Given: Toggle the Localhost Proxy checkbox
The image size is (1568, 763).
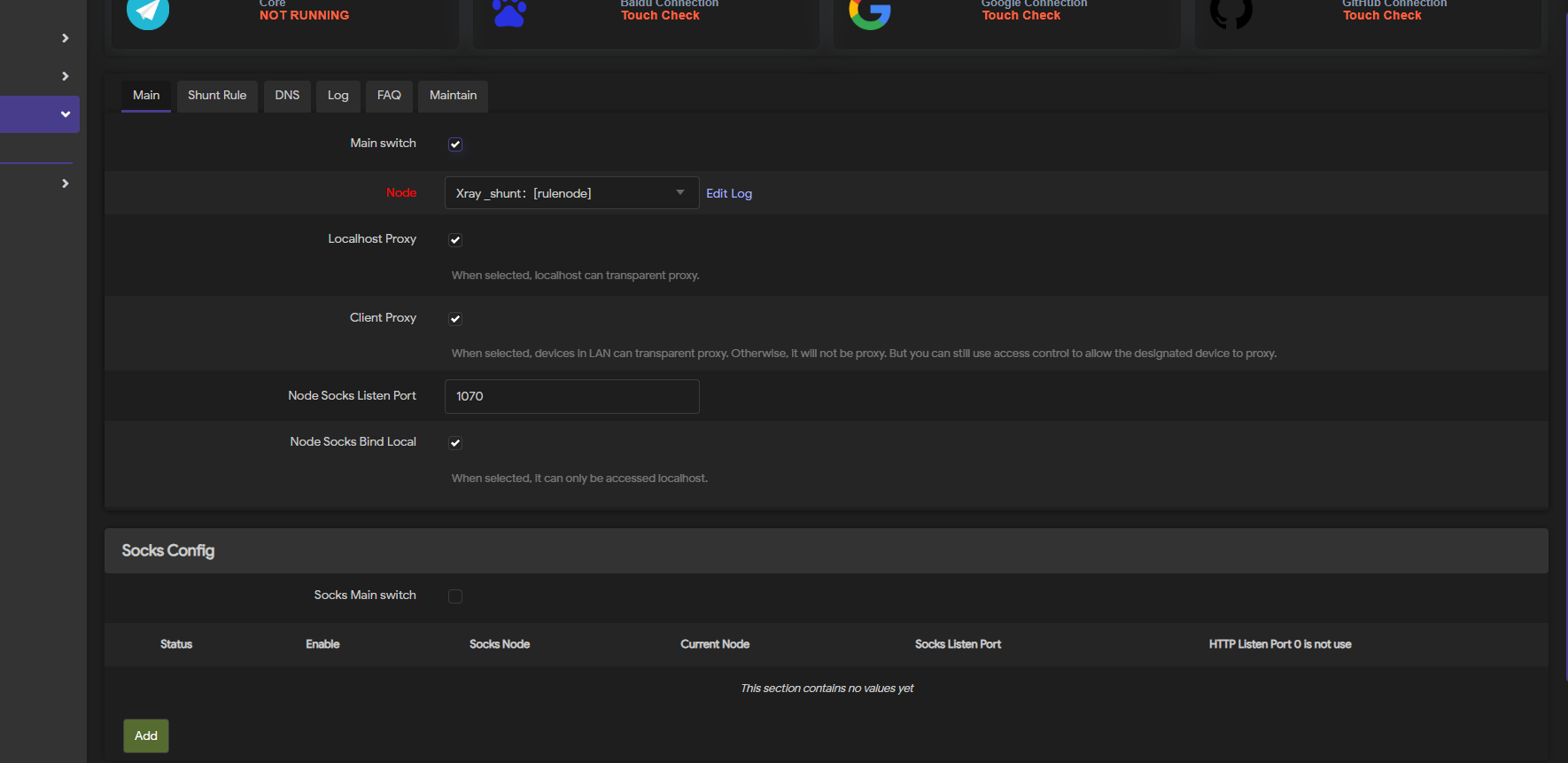Looking at the screenshot, I should (x=455, y=240).
